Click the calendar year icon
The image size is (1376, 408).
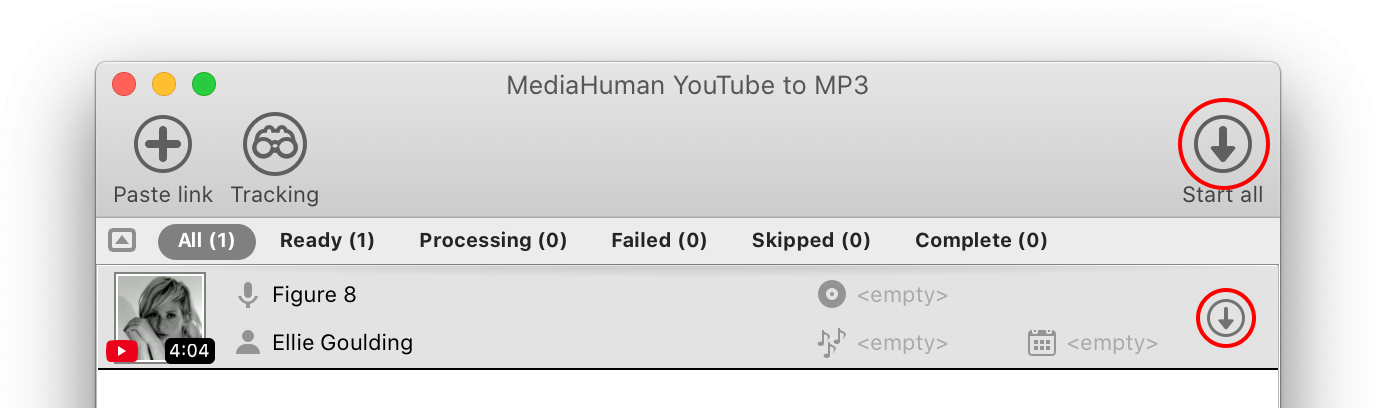point(1042,343)
